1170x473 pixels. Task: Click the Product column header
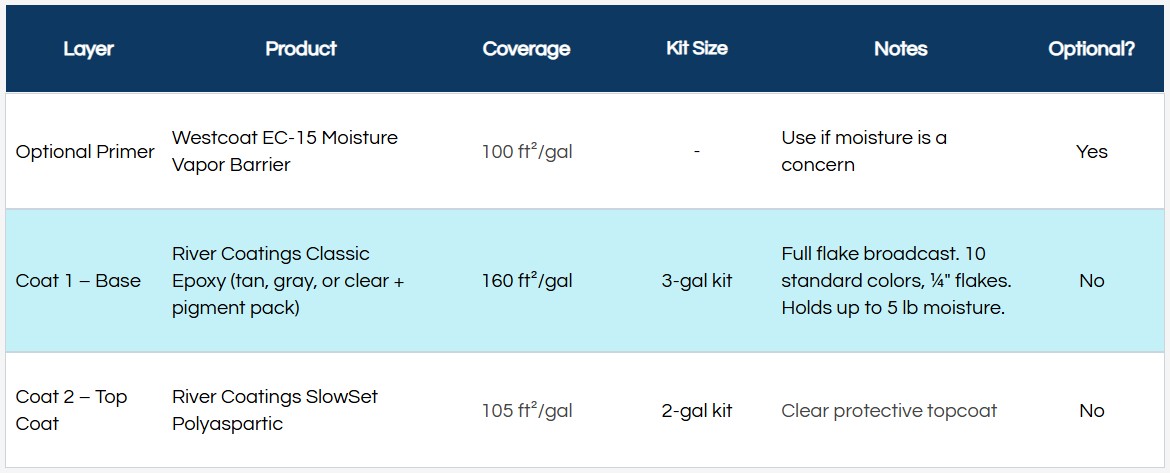tap(301, 49)
